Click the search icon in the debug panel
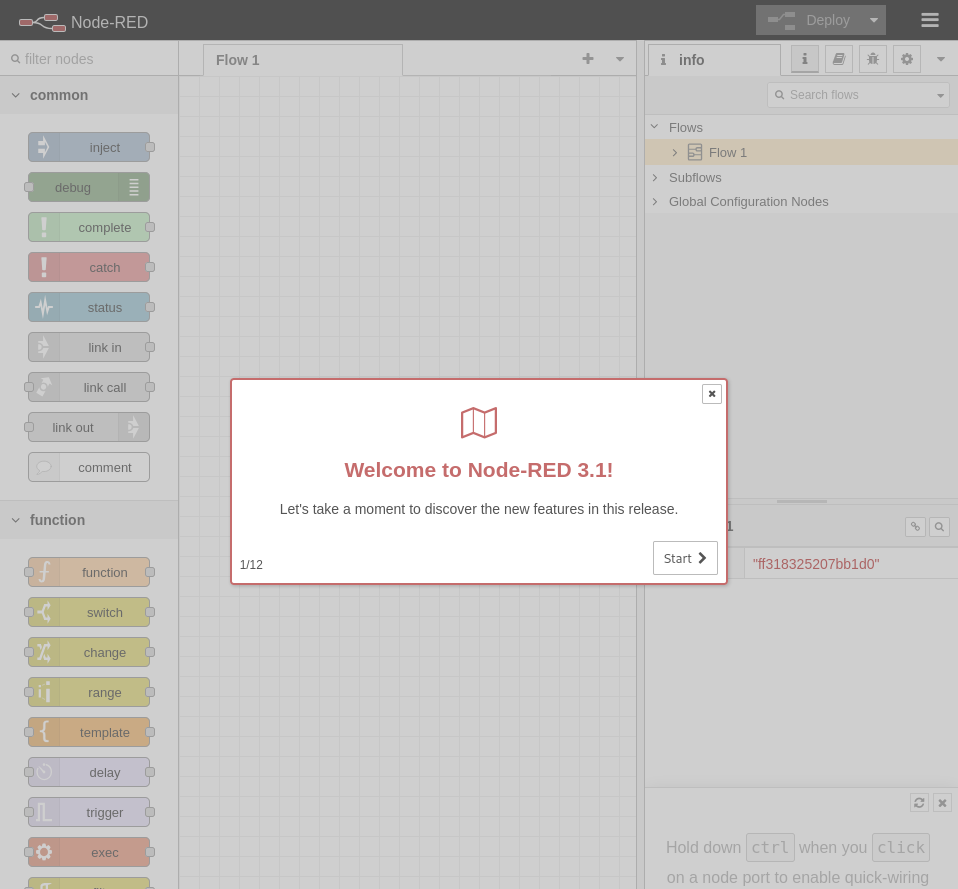This screenshot has height=889, width=958. [939, 526]
